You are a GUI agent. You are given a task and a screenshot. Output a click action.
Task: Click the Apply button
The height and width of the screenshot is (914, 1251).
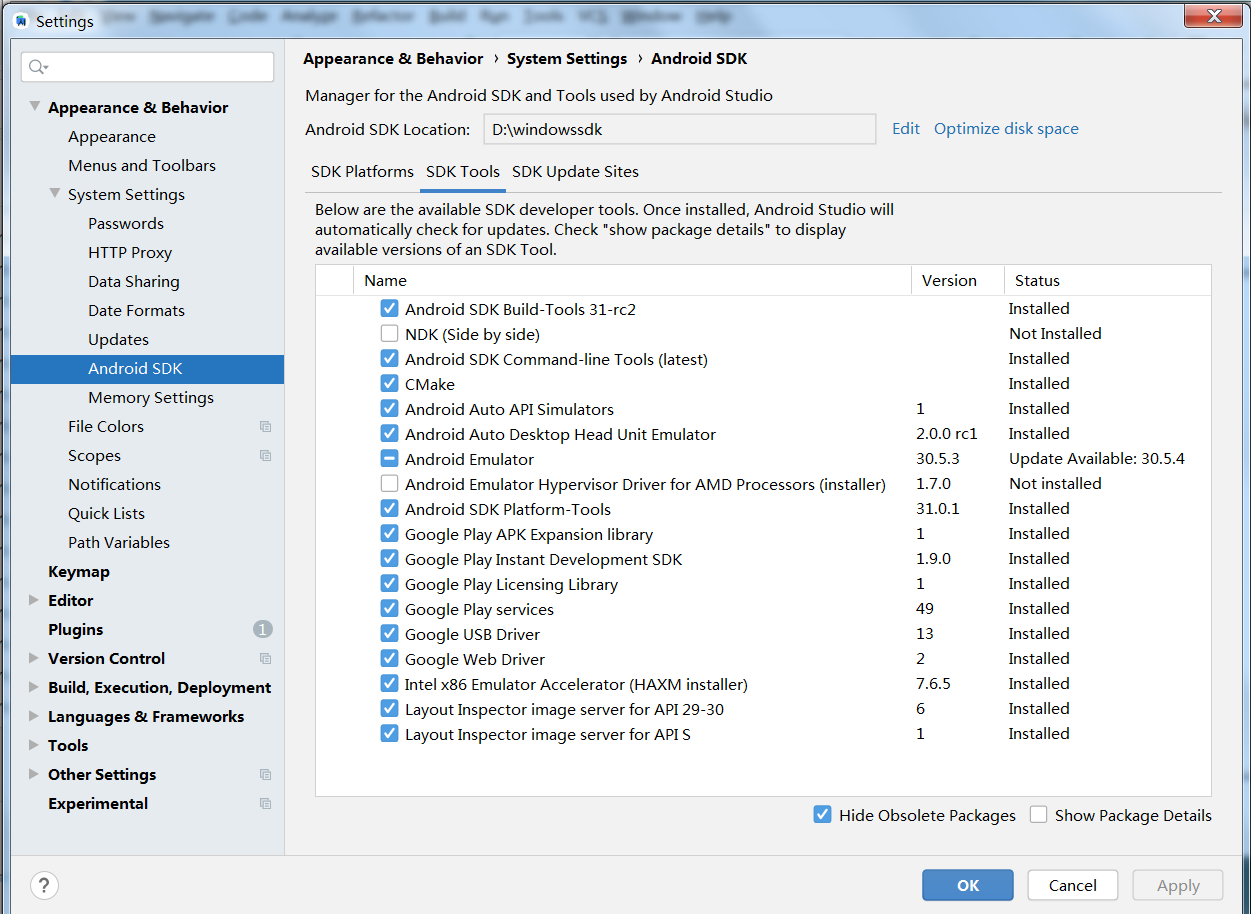coord(1178,885)
